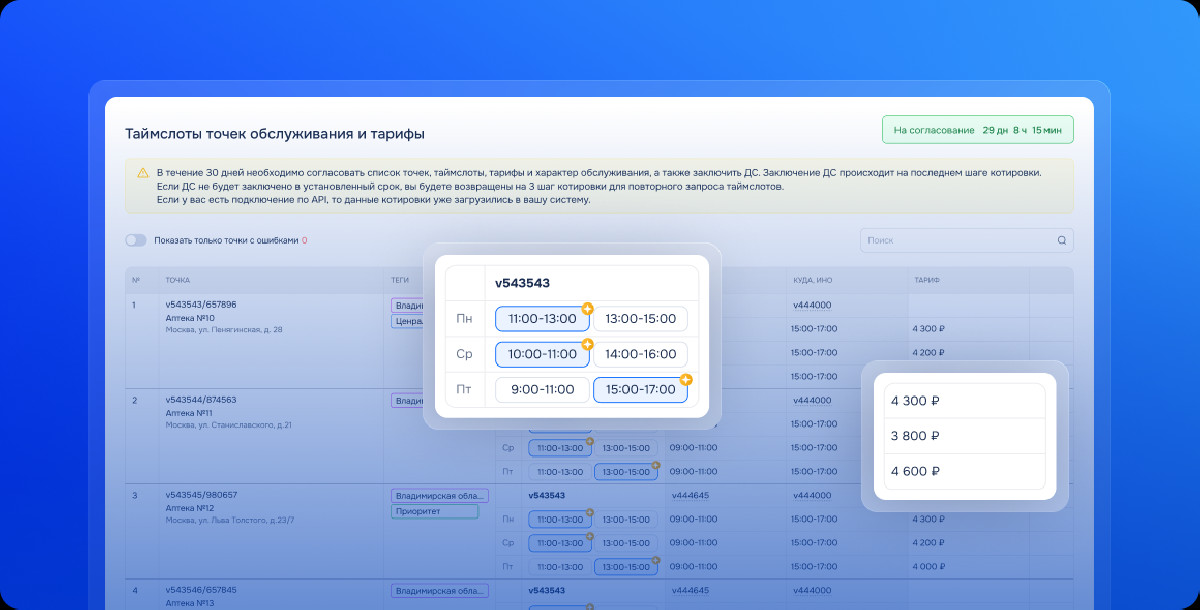The image size is (1200, 610).
Task: Toggle show only points with errors
Action: pos(136,241)
